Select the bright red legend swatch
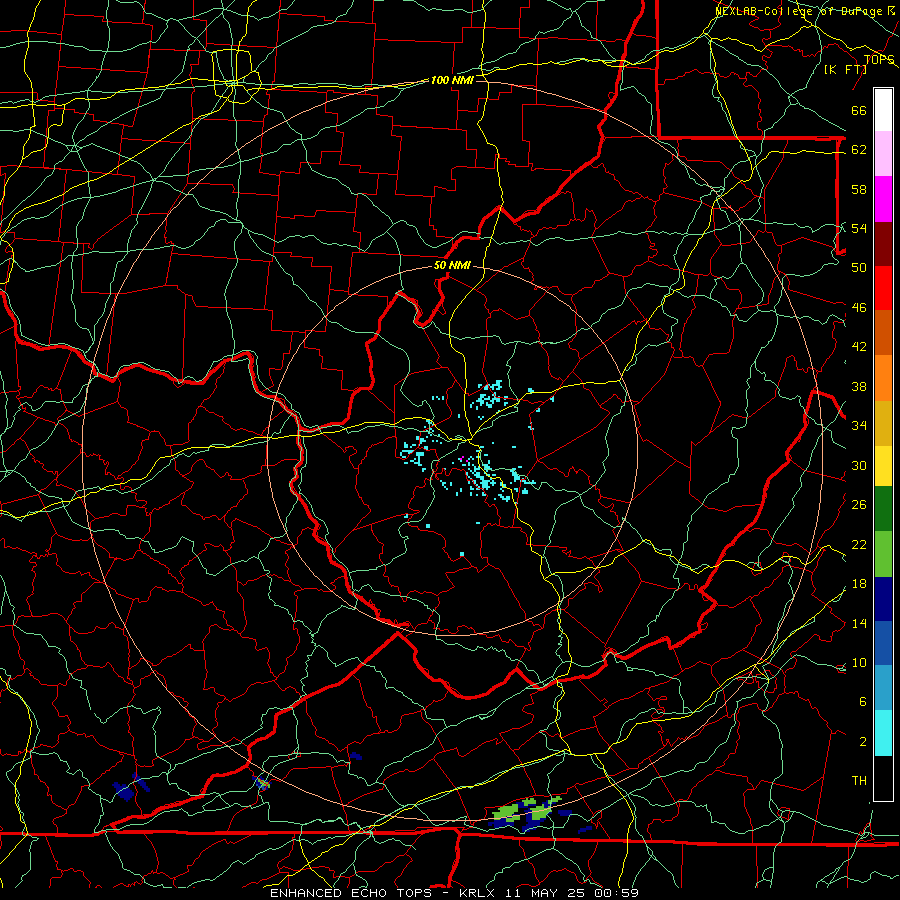Screen dimensions: 900x900 (x=883, y=288)
